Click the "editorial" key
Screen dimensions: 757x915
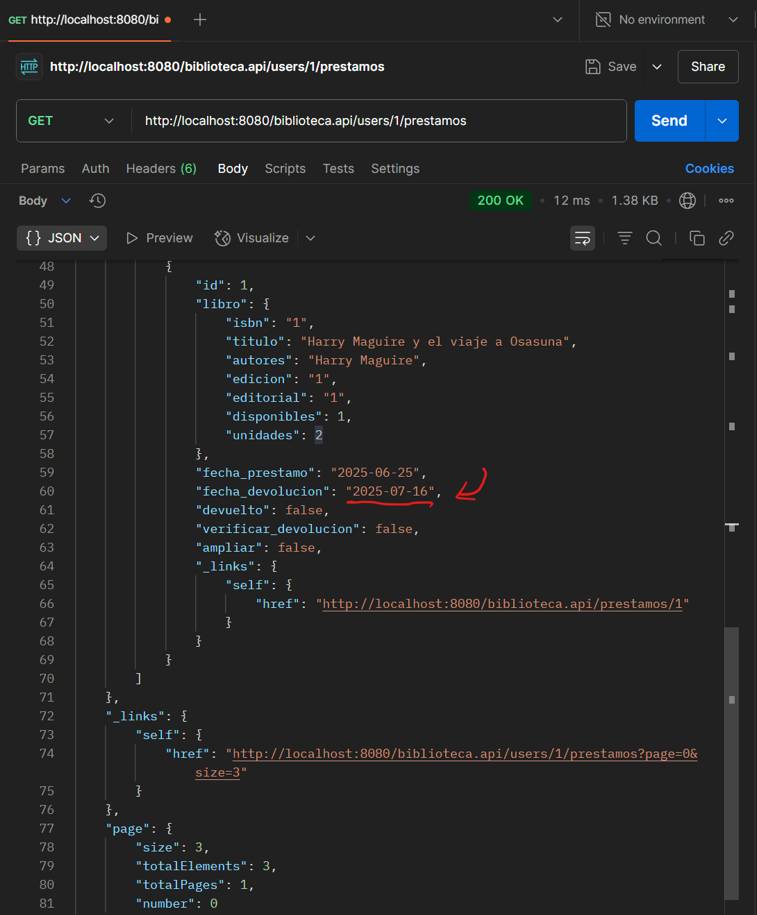[266, 398]
